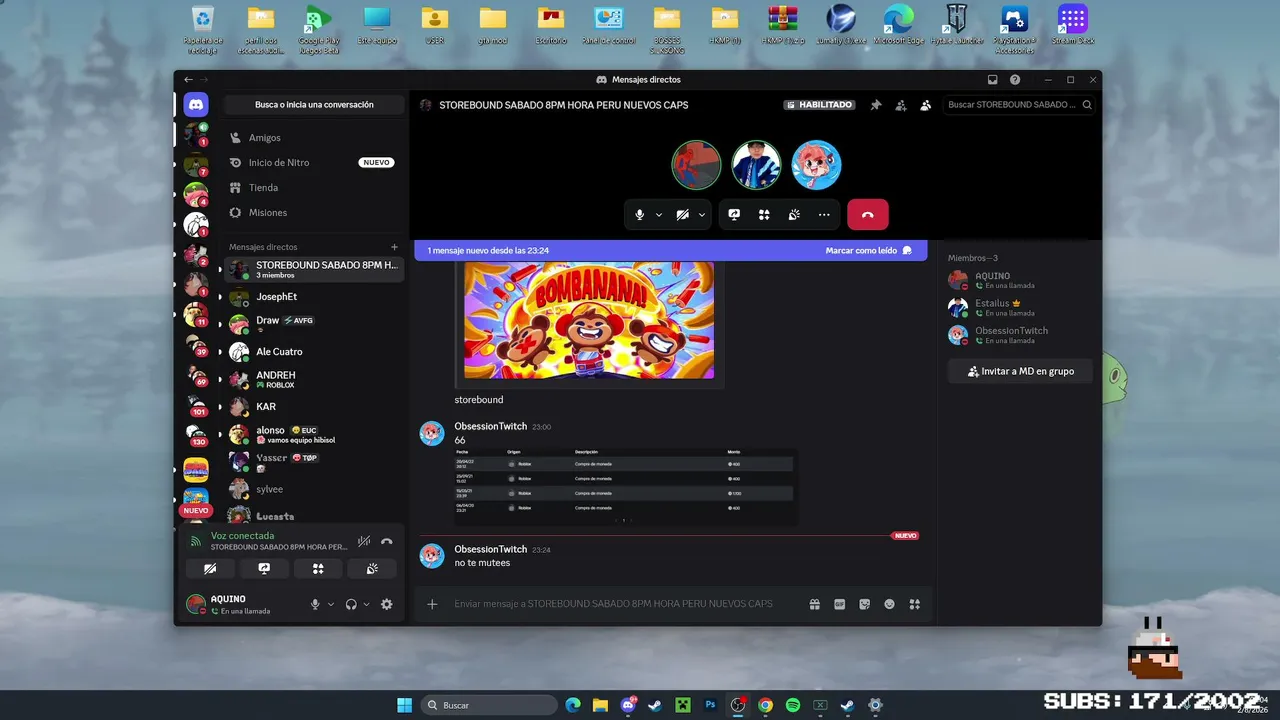This screenshot has width=1280, height=720.
Task: View ObsessionTwitch in members list
Action: pyautogui.click(x=1020, y=335)
